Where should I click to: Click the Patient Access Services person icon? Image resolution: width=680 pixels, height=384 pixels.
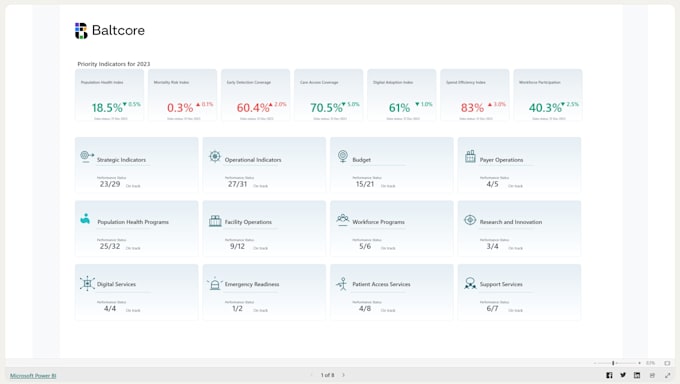tap(342, 284)
